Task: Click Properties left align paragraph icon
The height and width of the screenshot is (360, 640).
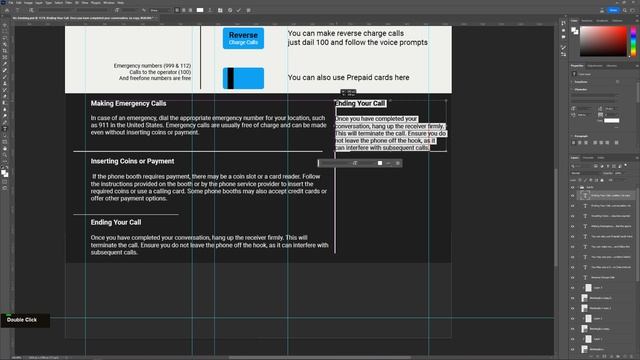Action: pyautogui.click(x=574, y=143)
